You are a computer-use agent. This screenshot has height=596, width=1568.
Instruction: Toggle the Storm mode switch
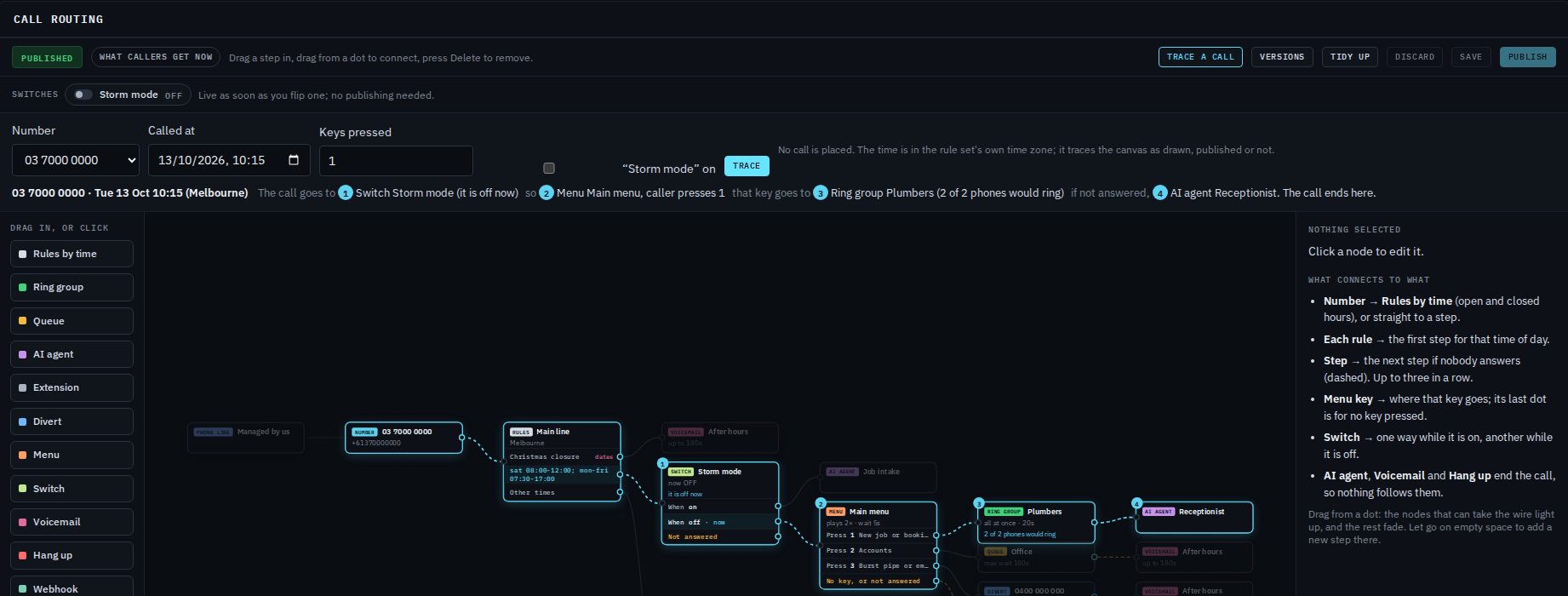pyautogui.click(x=83, y=95)
